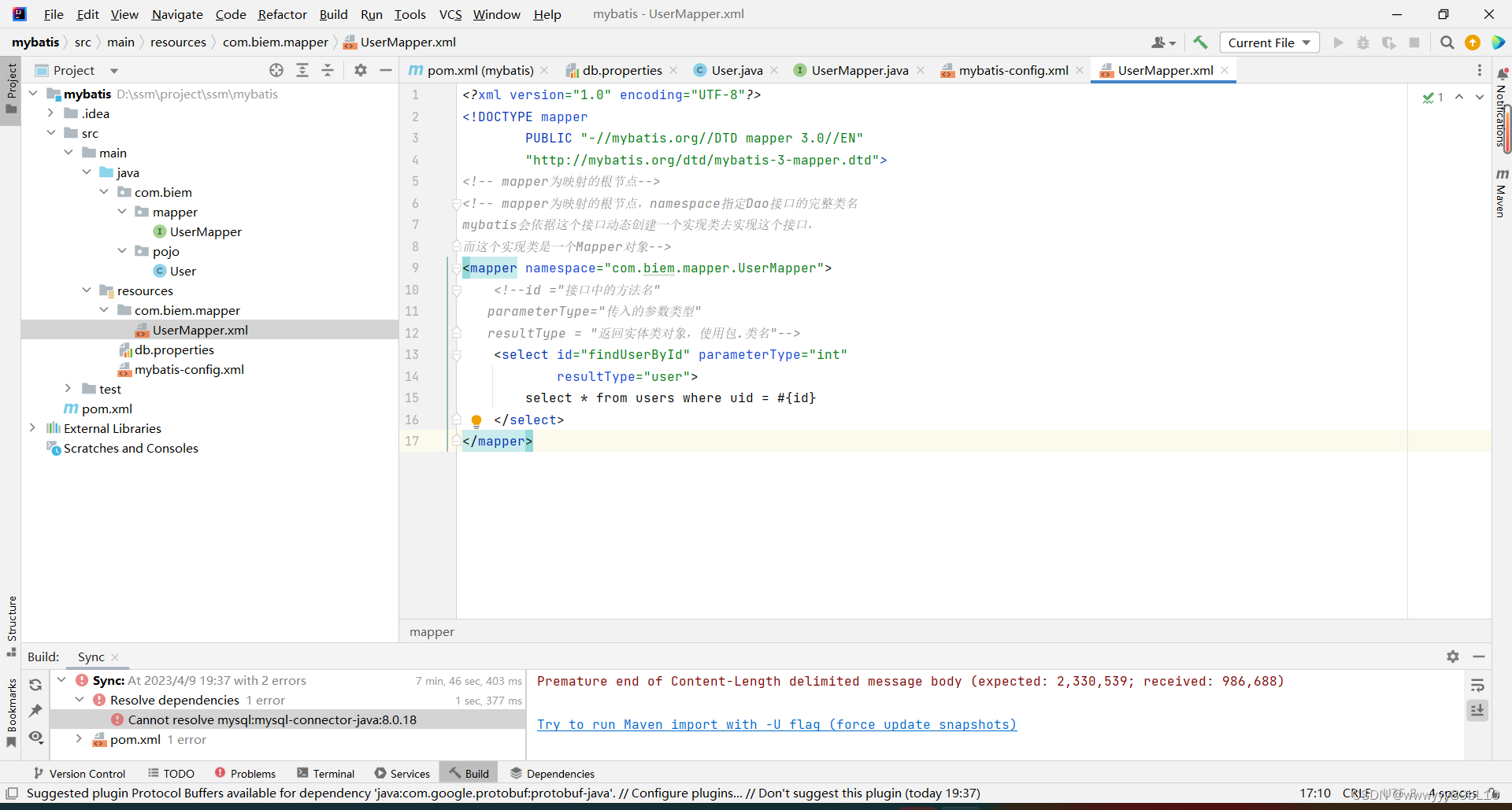Open Version Control tool window

tap(80, 774)
